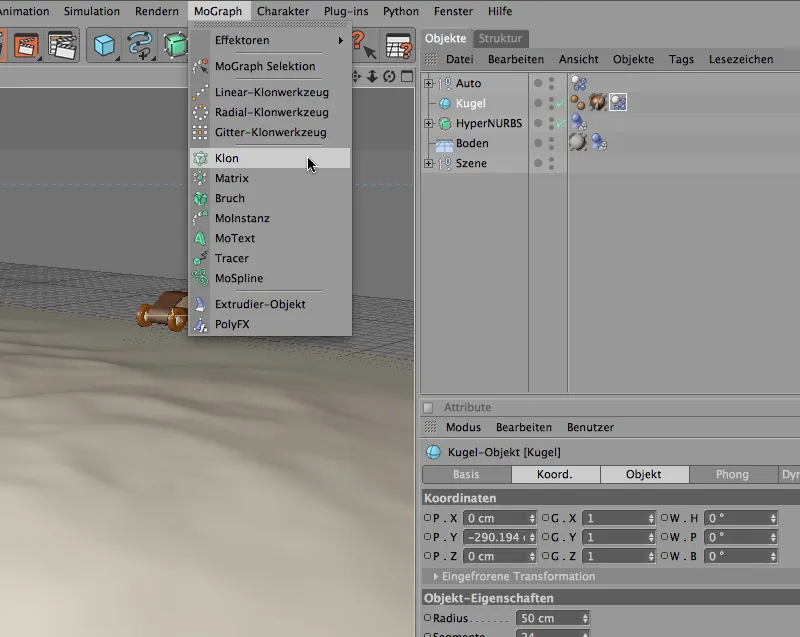Click the MoSpline icon
Screen dimensions: 800x637
click(201, 278)
